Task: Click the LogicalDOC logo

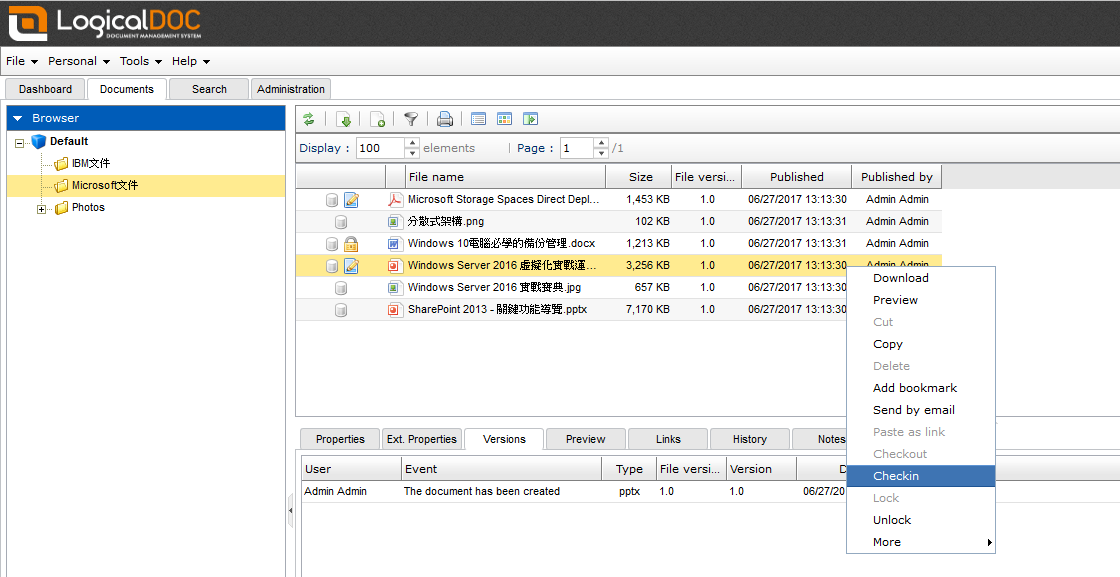Action: 105,23
